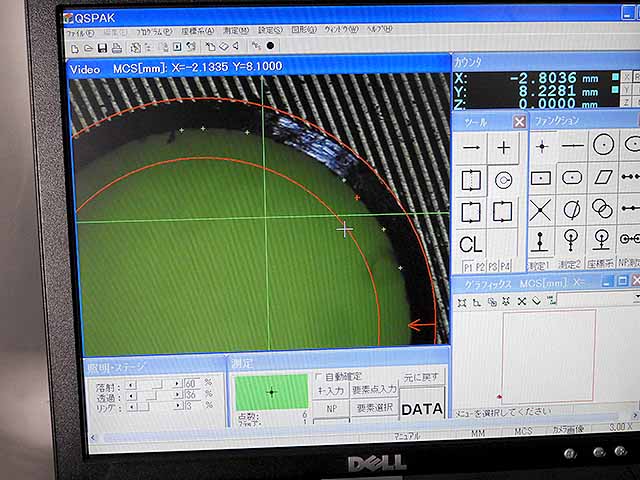Choose the line measurement function icon
This screenshot has width=640, height=480.
point(572,145)
